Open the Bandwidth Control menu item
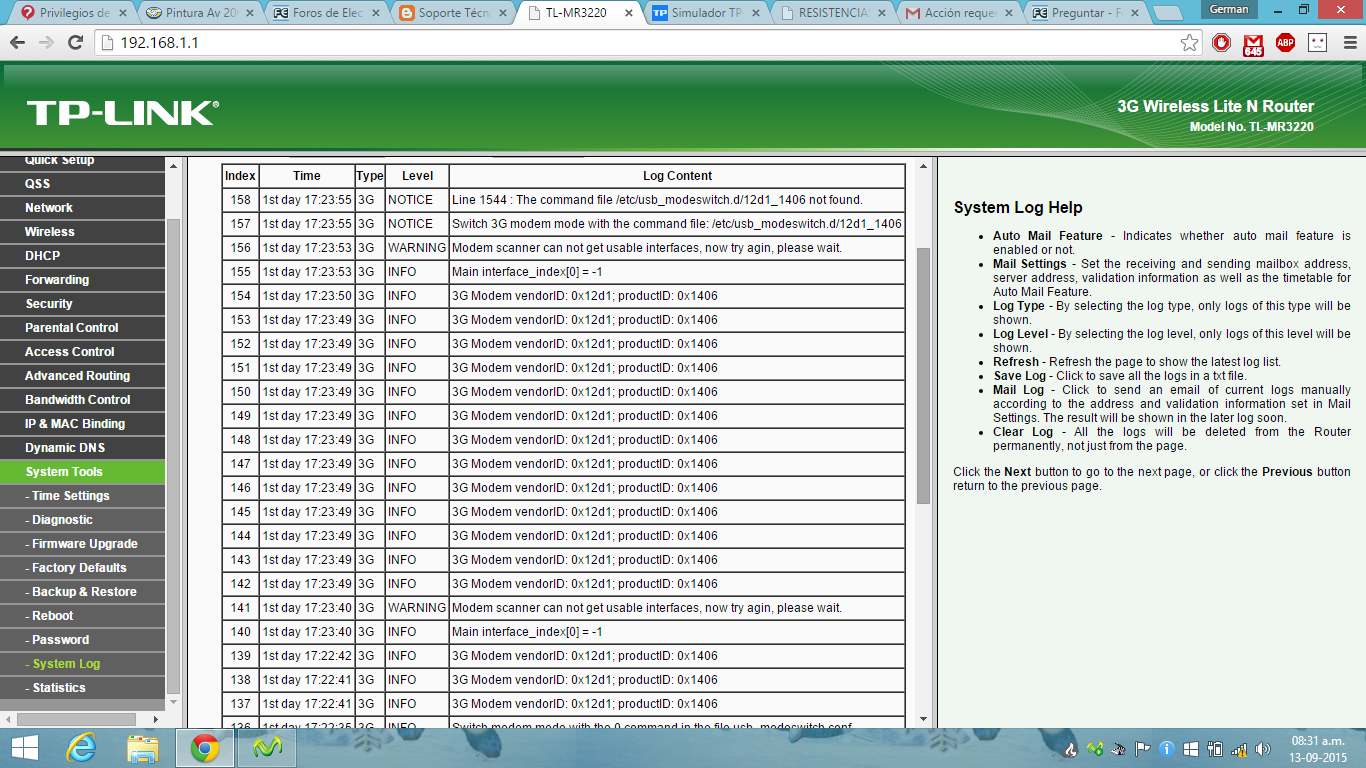This screenshot has width=1366, height=768. coord(82,400)
